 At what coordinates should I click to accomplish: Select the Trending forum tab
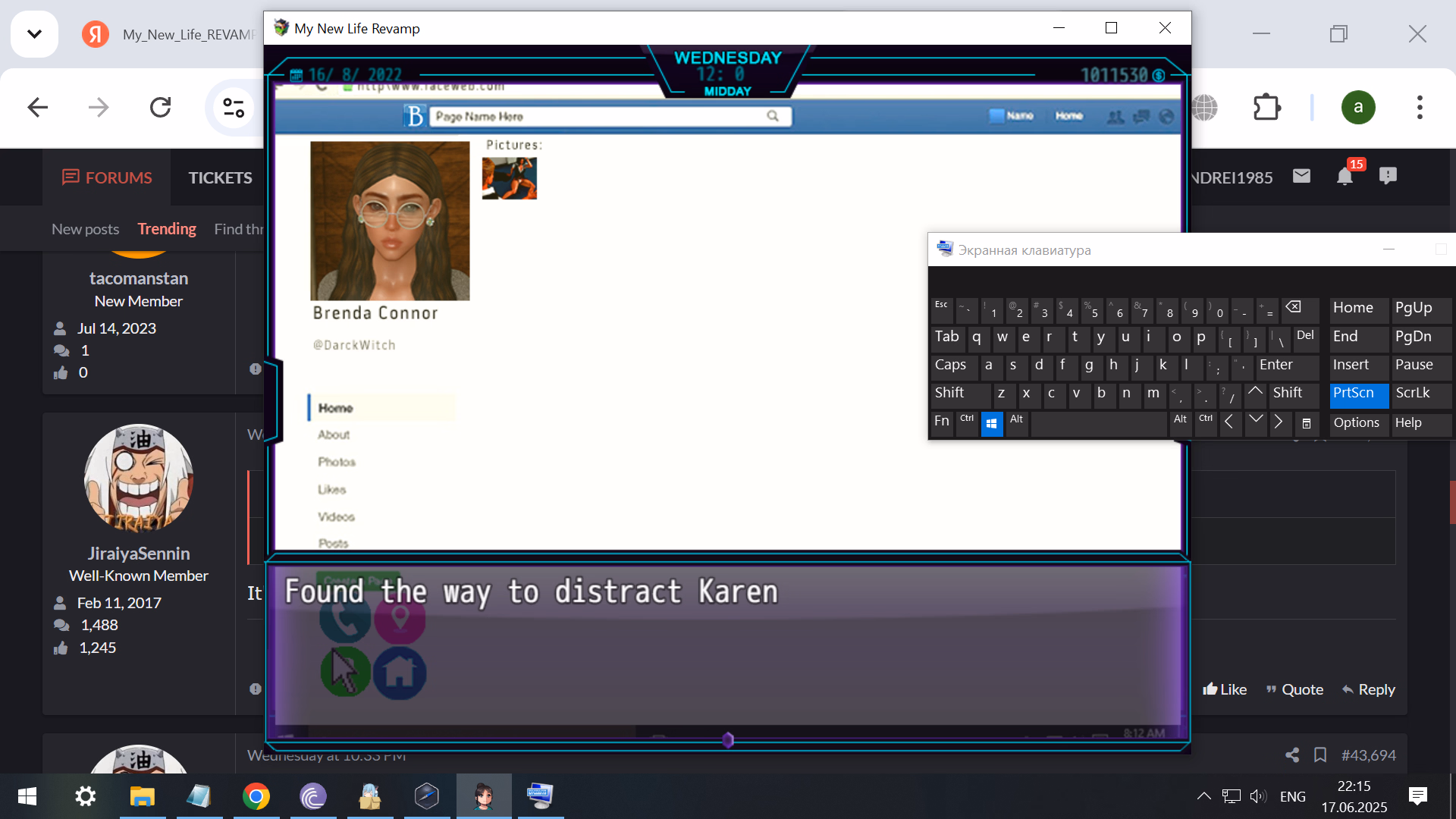[x=167, y=229]
